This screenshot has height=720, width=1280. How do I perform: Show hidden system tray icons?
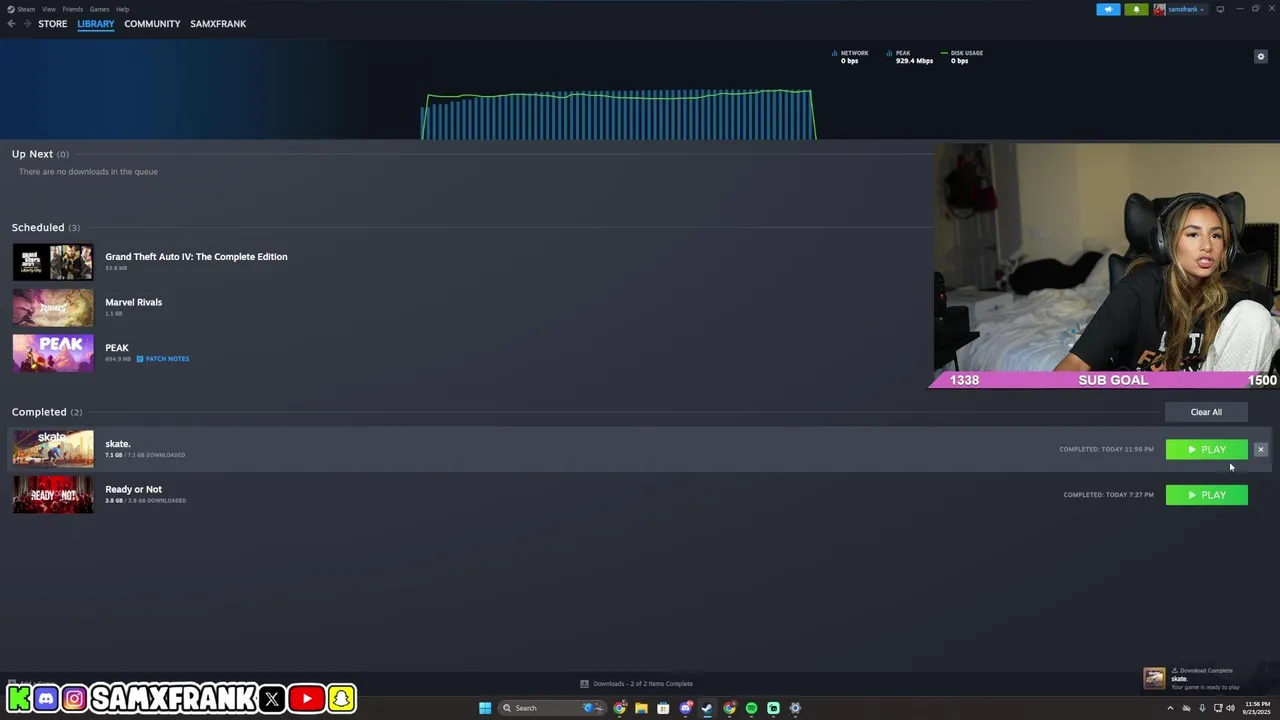coord(1170,708)
